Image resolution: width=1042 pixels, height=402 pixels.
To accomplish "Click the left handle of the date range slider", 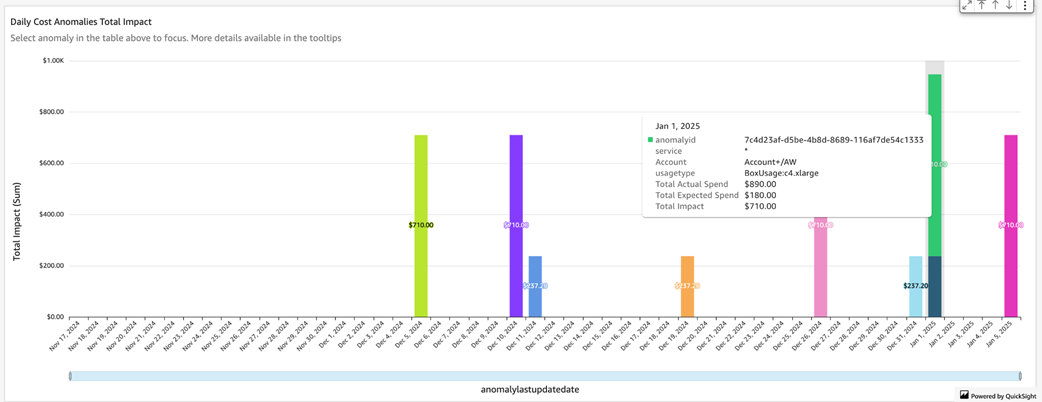I will tap(70, 376).
